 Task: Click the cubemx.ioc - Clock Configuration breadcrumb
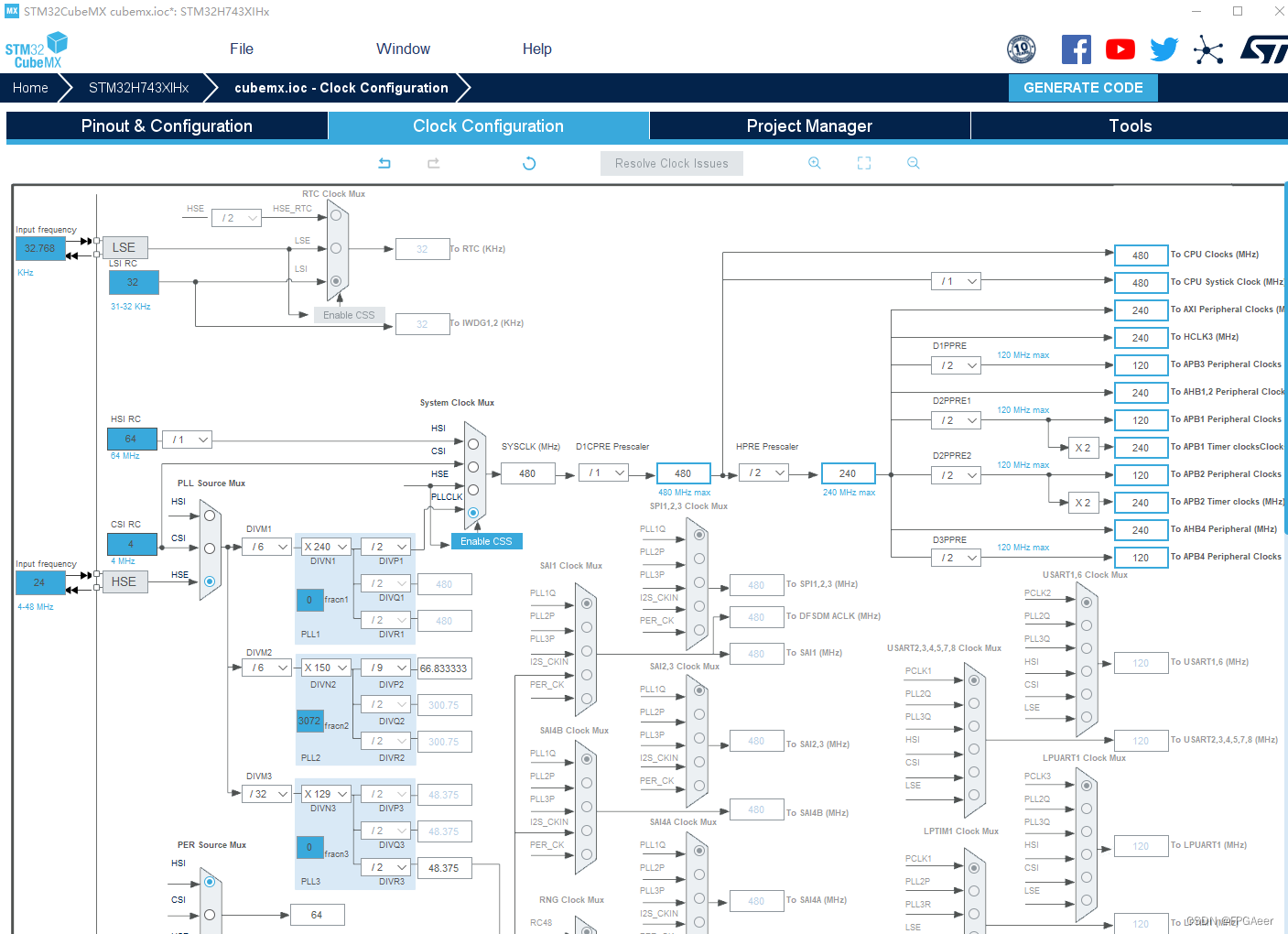pyautogui.click(x=341, y=88)
